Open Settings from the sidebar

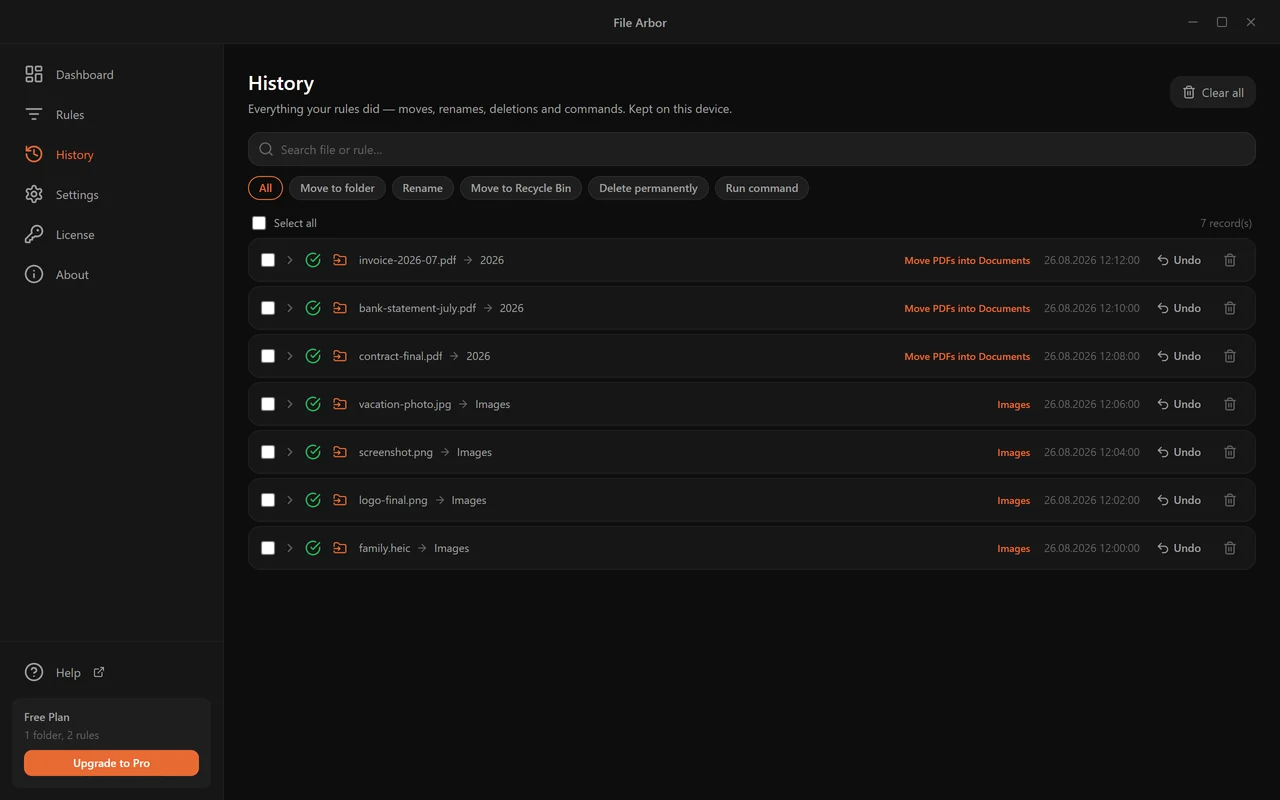(x=111, y=194)
